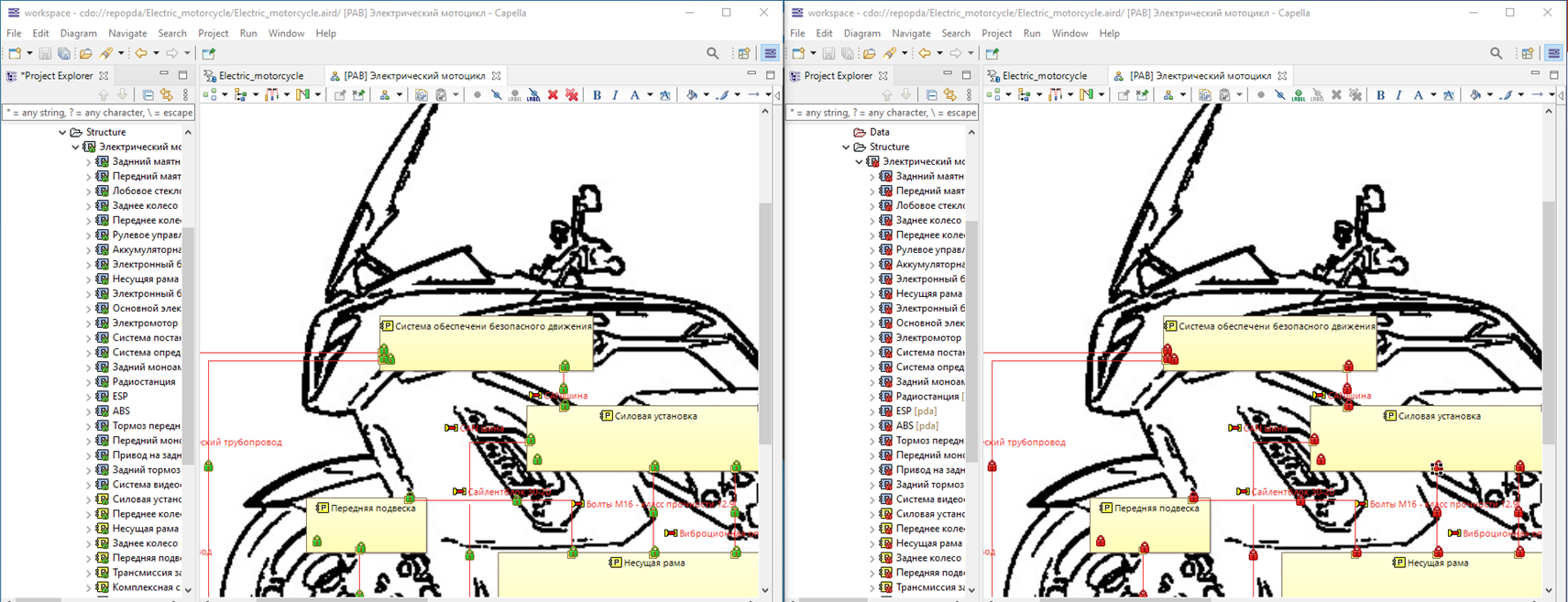
Task: Click the Save icon in left window
Action: click(x=45, y=54)
